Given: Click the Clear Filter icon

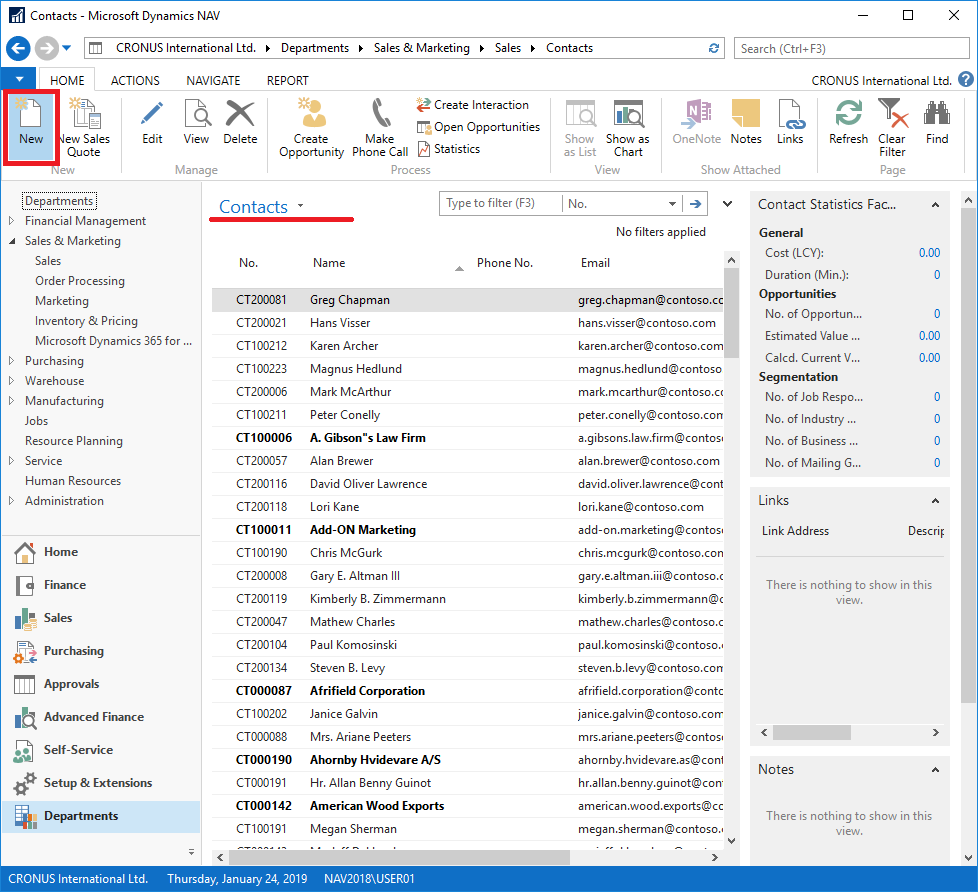Looking at the screenshot, I should coord(891,125).
